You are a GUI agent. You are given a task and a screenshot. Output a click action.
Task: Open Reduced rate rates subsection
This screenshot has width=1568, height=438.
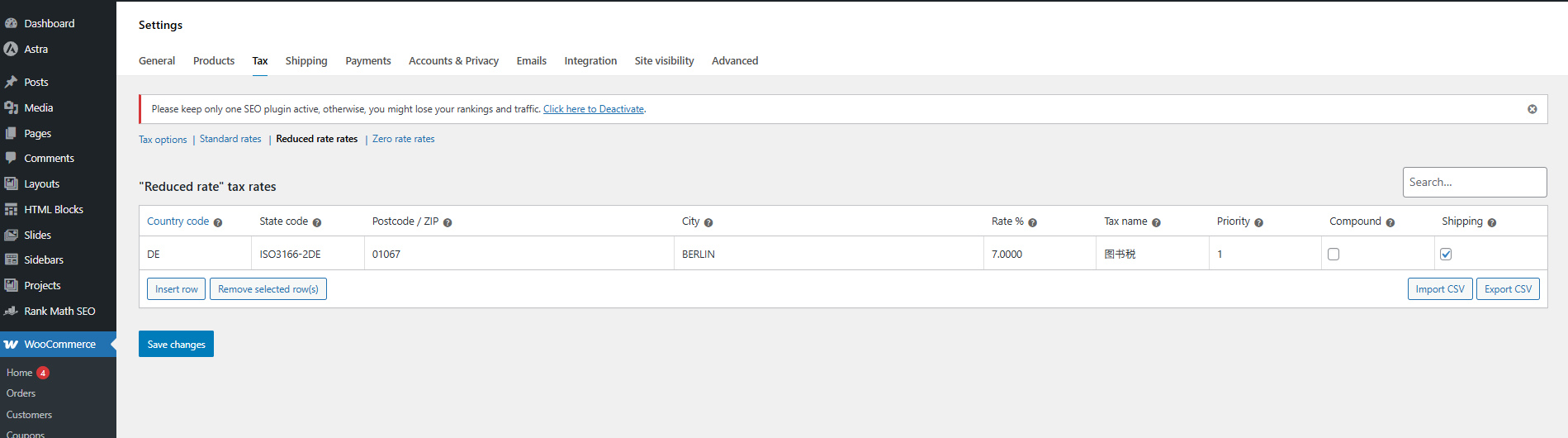tap(317, 139)
